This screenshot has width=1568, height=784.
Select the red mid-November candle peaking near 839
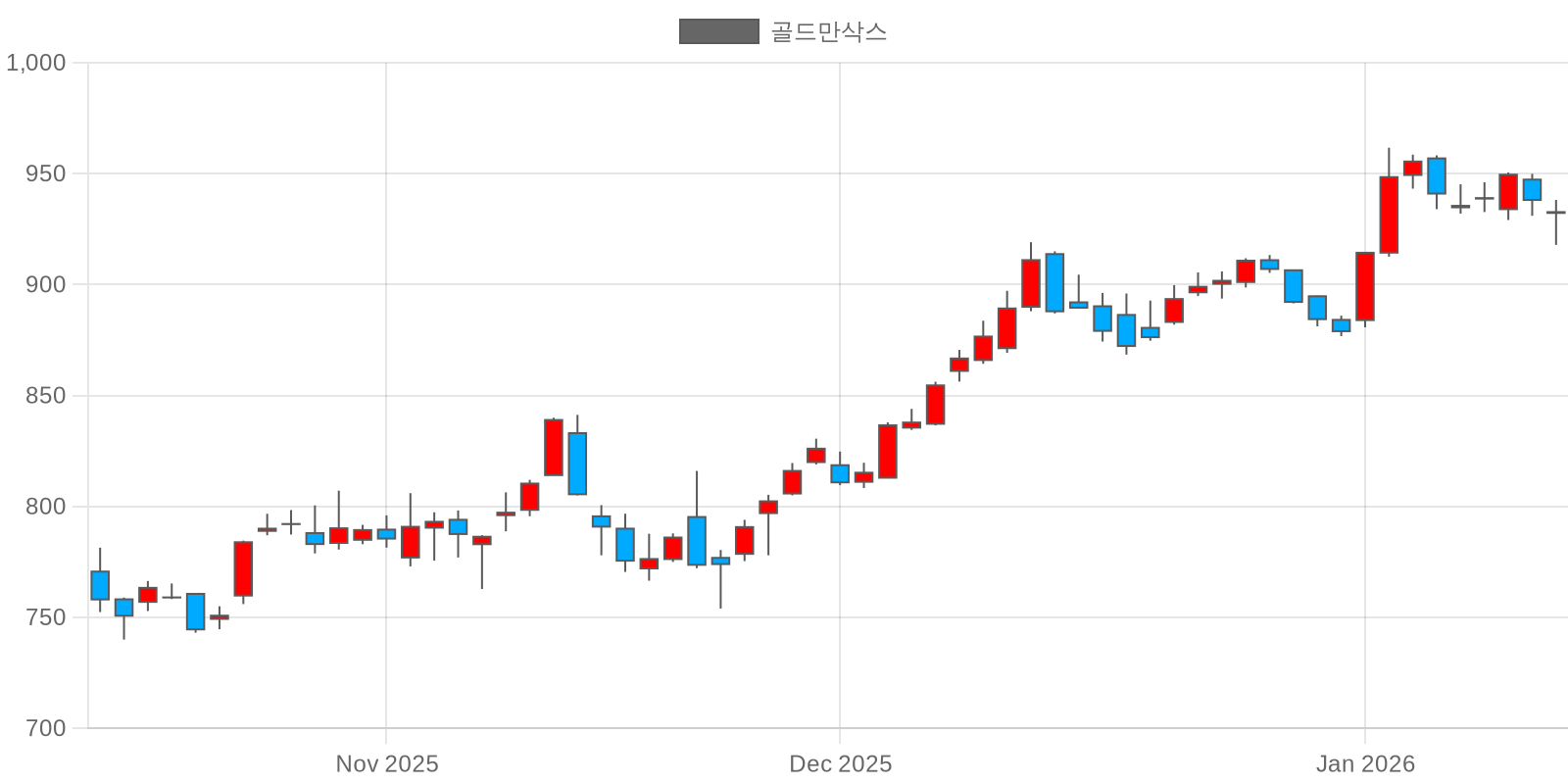pyautogui.click(x=554, y=447)
